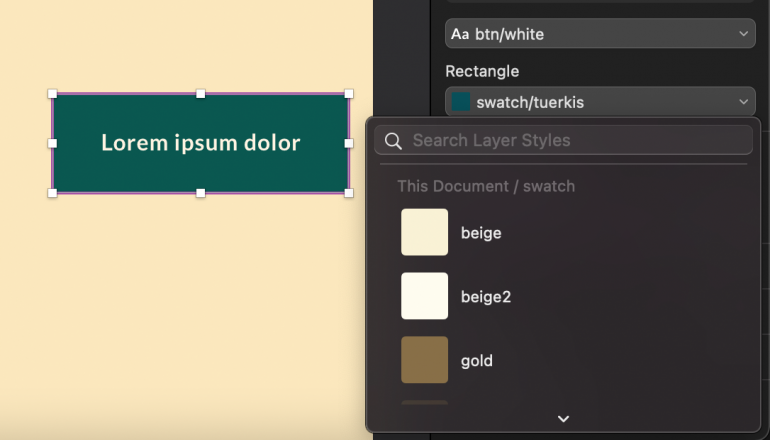Click the top-left resize handle of the button
Image resolution: width=770 pixels, height=440 pixels.
[52, 93]
